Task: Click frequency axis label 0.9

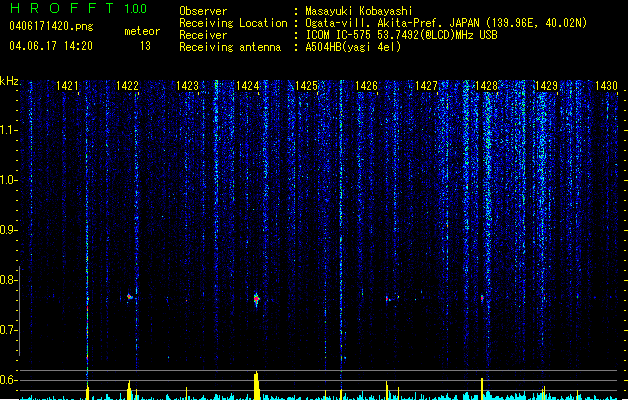Action: pos(9,230)
